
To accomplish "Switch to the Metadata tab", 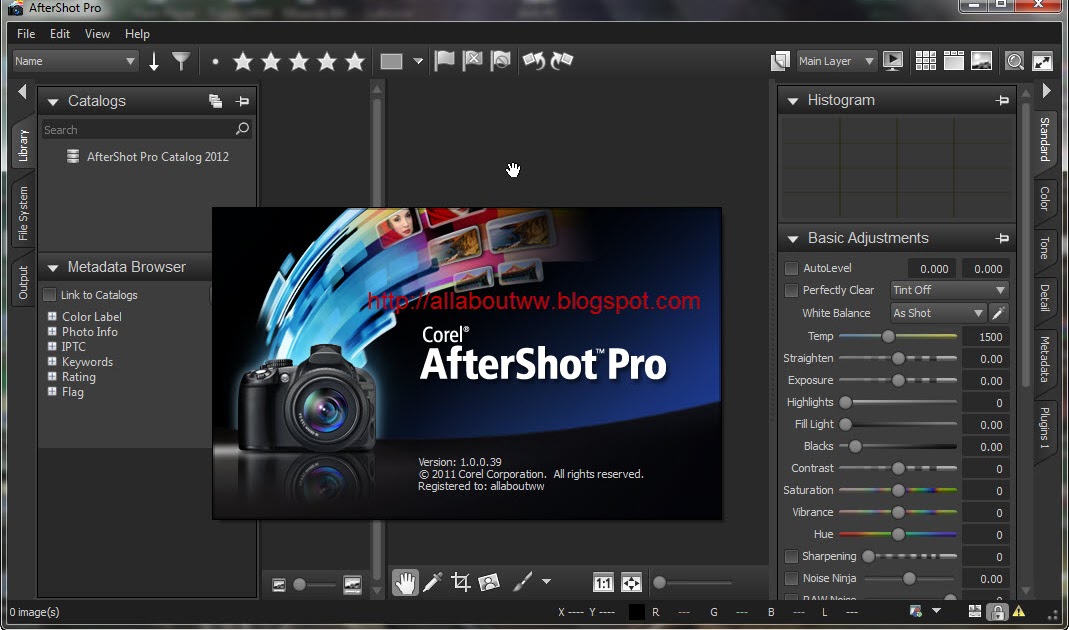I will (1044, 359).
